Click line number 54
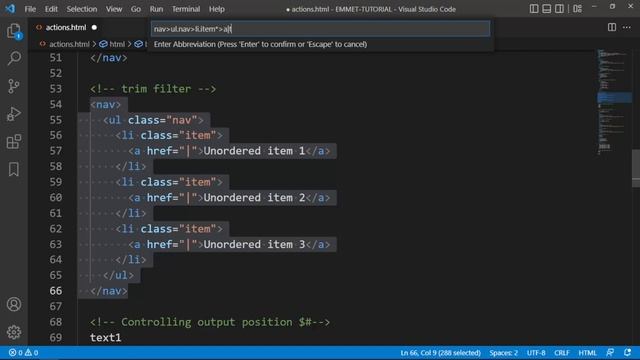 pos(56,104)
